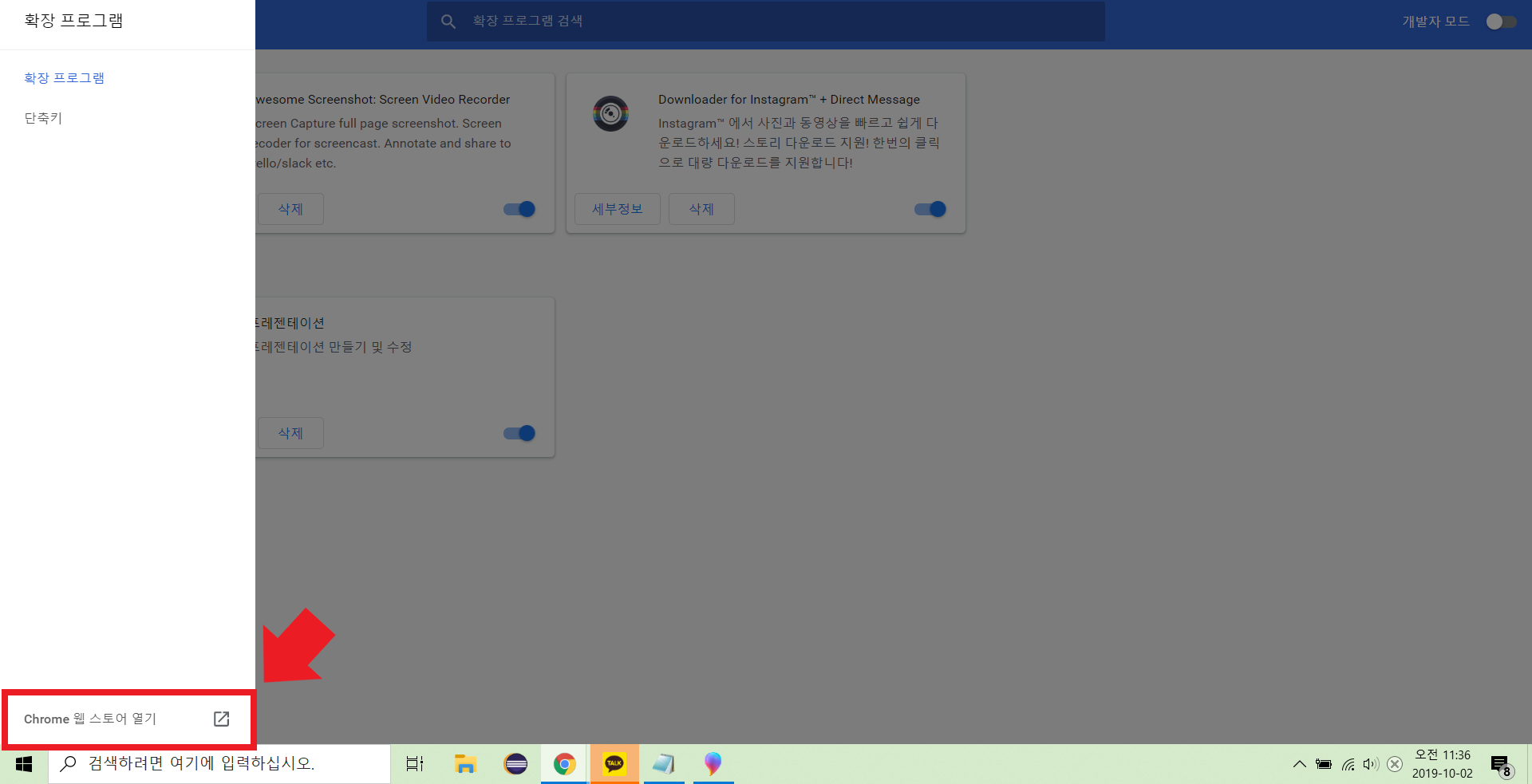Screen dimensions: 1532x784
Task: Click 삭제 on Awesome Screenshot card
Action: [x=290, y=209]
